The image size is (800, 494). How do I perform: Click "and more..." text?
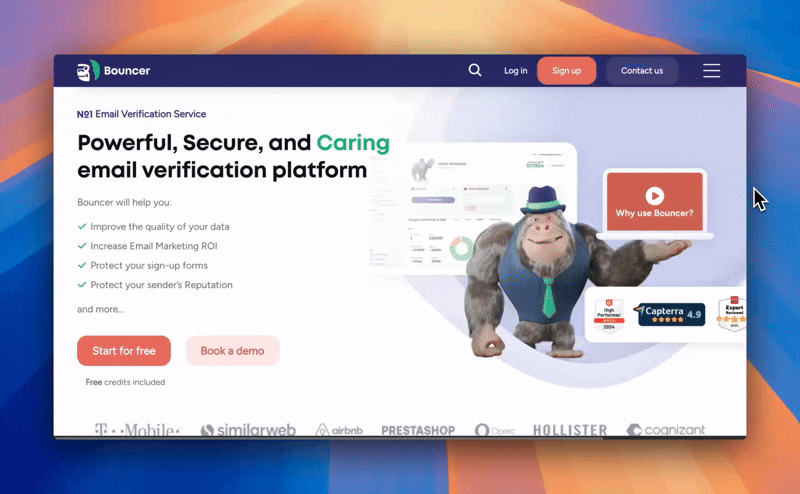coord(101,309)
